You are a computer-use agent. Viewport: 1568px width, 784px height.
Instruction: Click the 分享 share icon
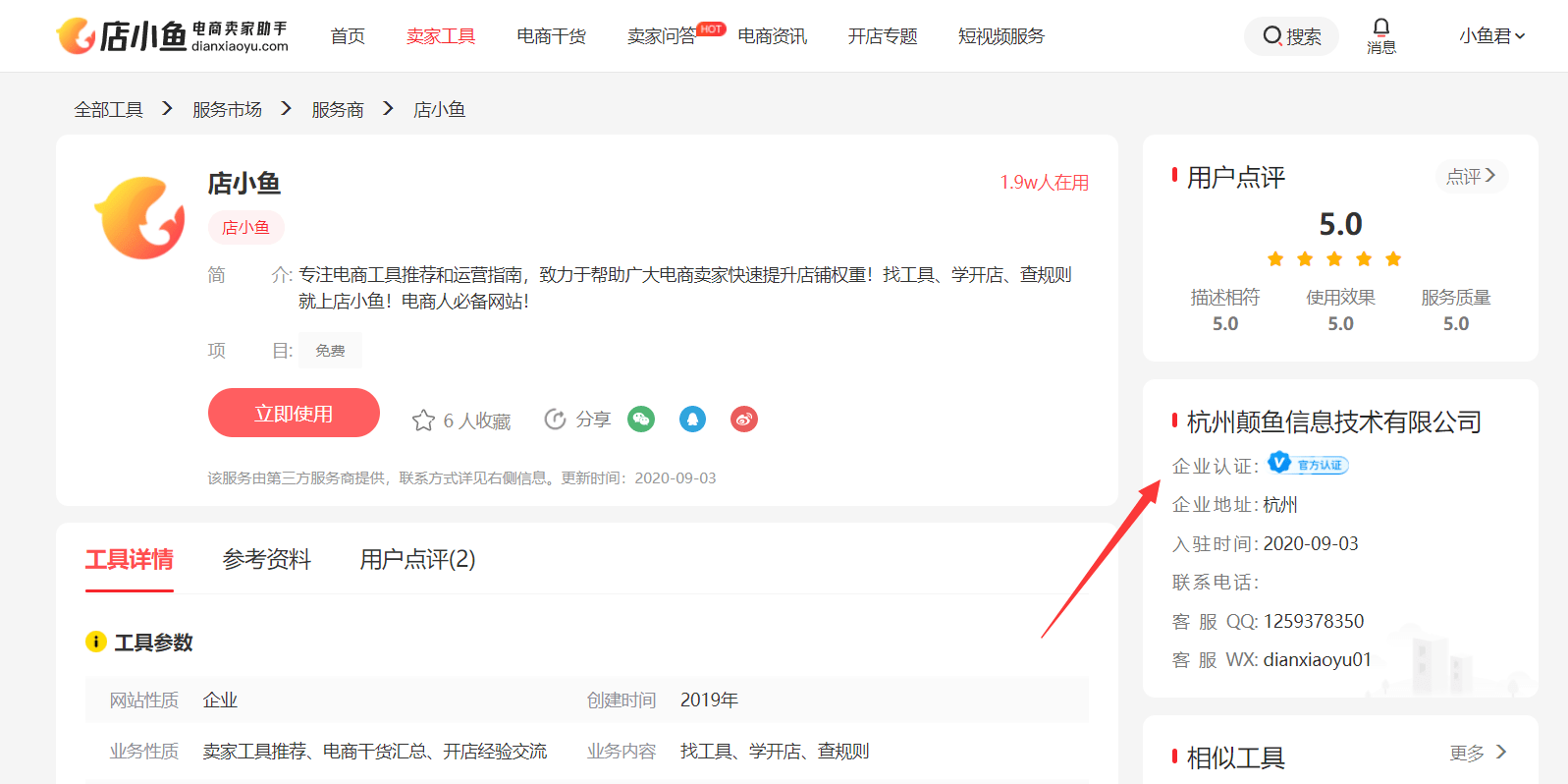[556, 420]
